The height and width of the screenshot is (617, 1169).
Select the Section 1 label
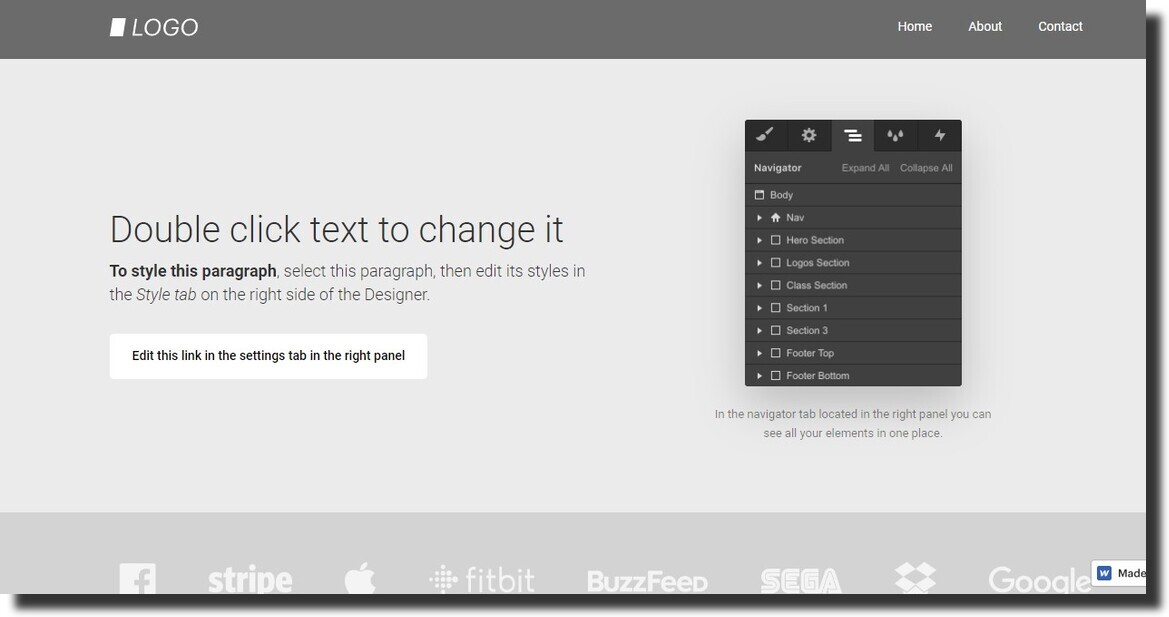[807, 308]
